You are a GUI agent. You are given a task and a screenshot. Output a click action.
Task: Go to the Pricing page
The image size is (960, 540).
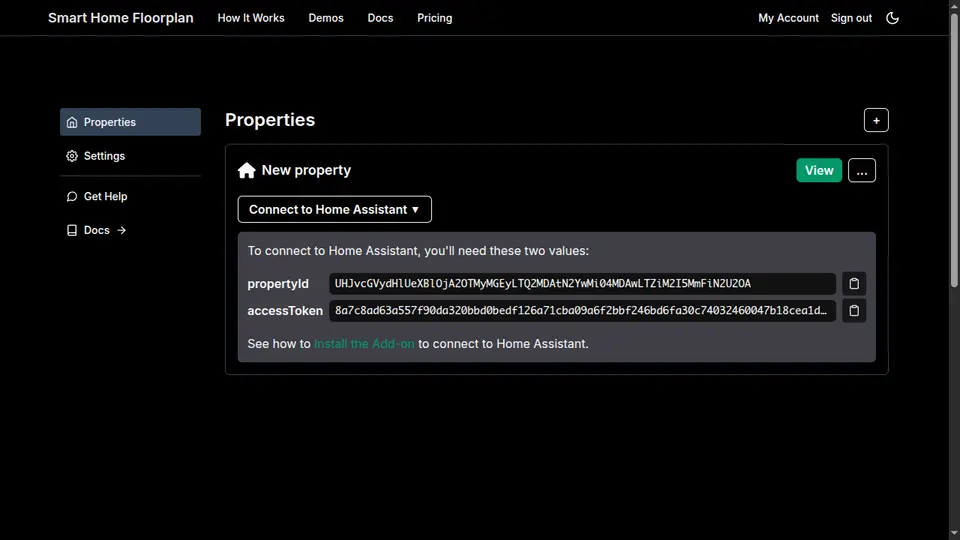(x=435, y=18)
